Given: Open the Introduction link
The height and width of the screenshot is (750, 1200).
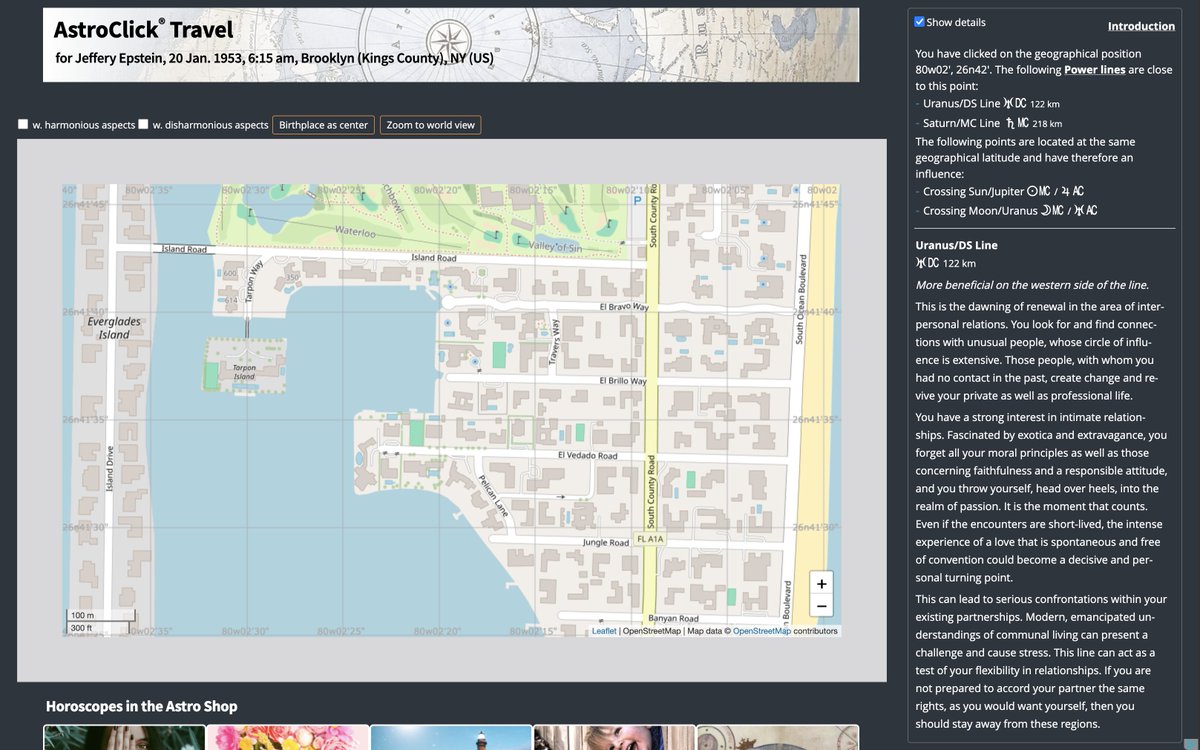Looking at the screenshot, I should [1141, 26].
